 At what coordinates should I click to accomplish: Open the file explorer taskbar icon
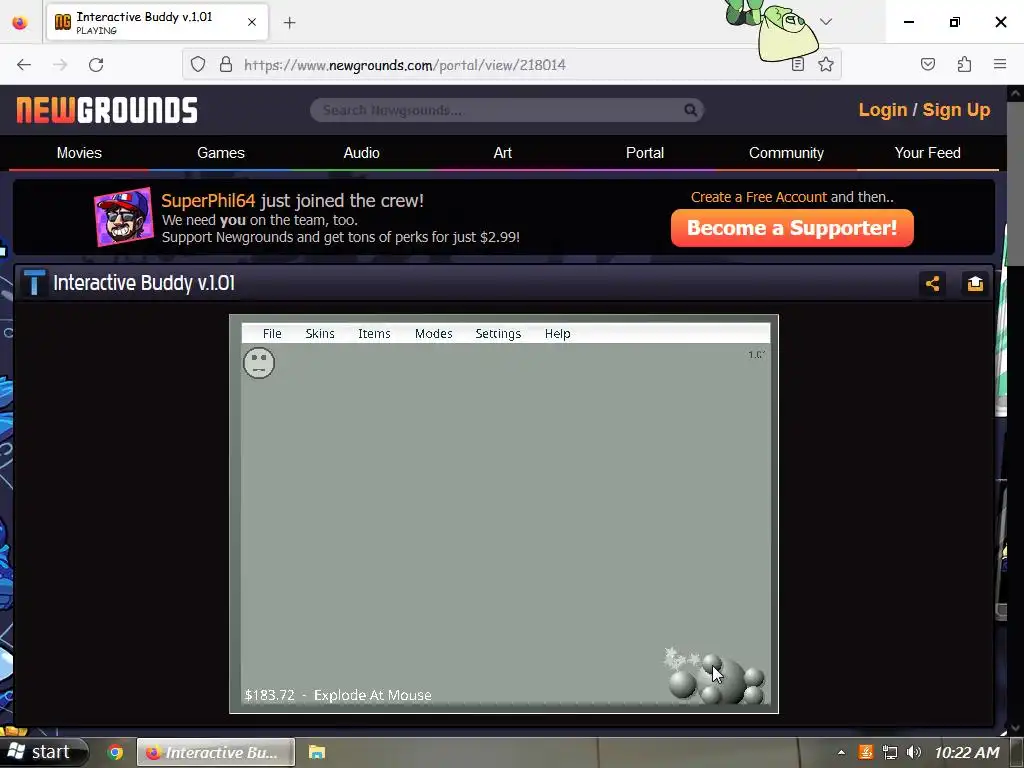(x=317, y=752)
